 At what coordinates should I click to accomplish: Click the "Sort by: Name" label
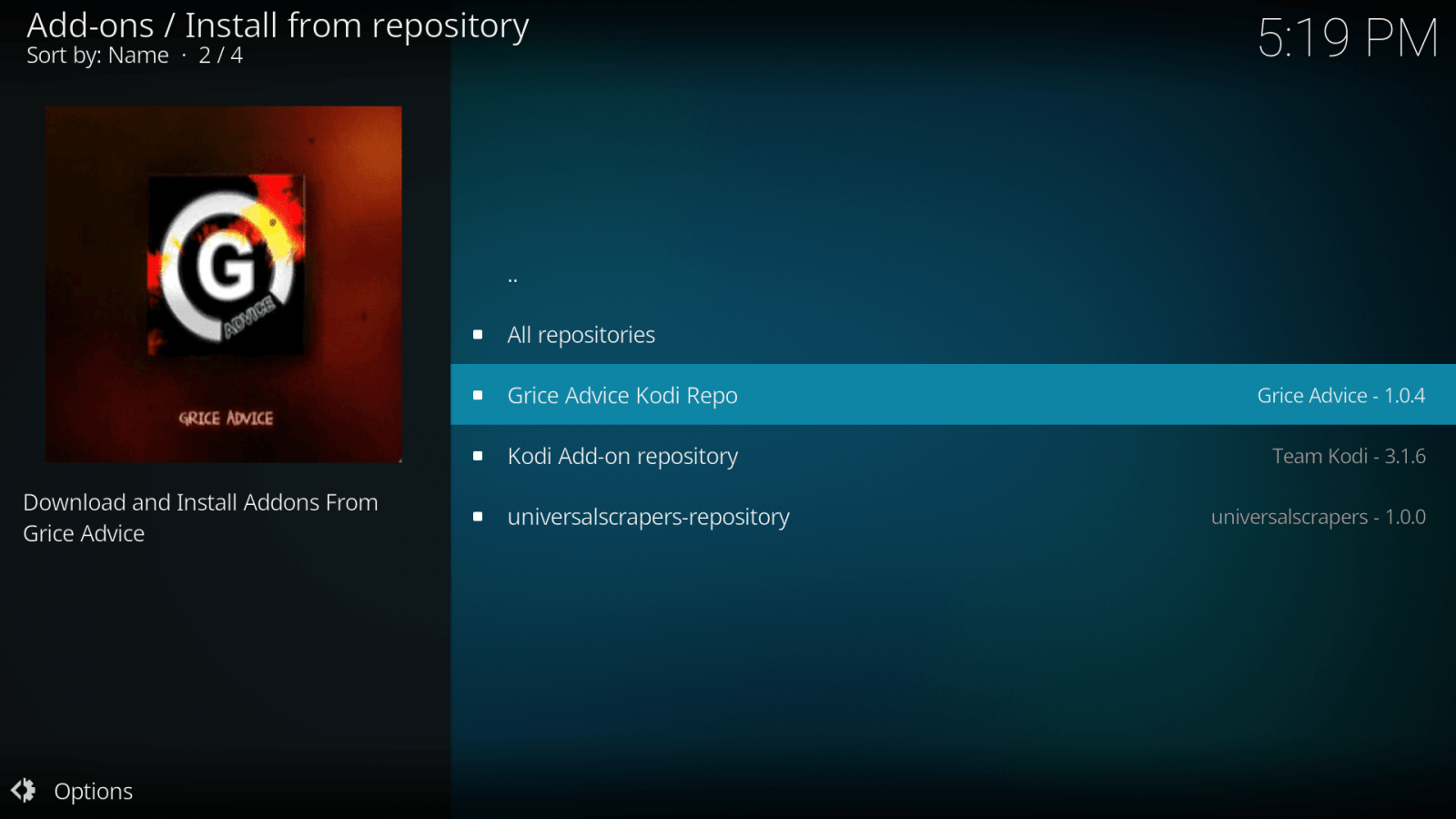[97, 56]
